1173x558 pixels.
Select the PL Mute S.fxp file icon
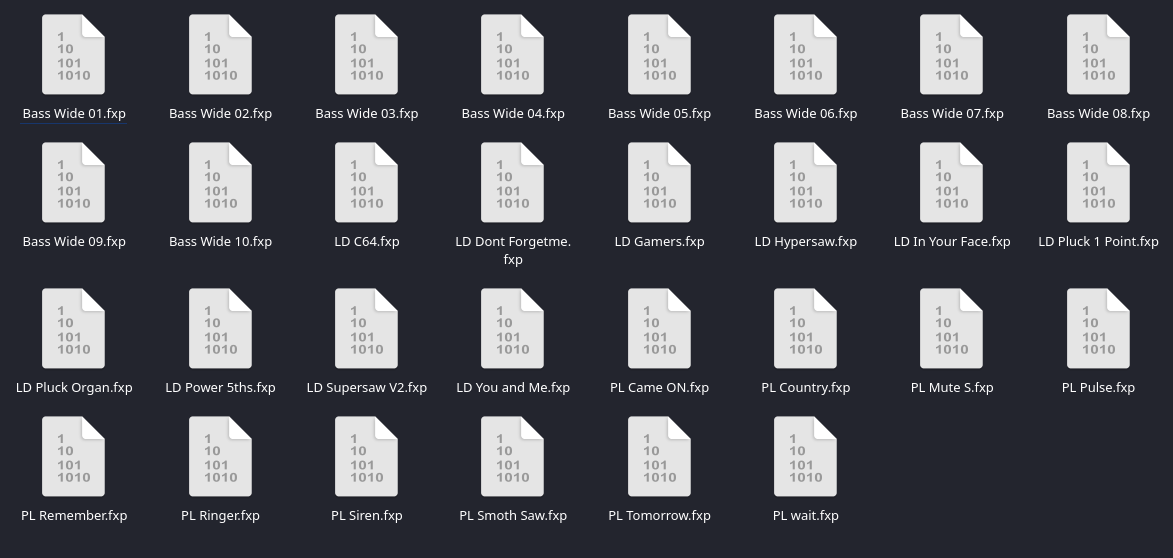point(952,328)
